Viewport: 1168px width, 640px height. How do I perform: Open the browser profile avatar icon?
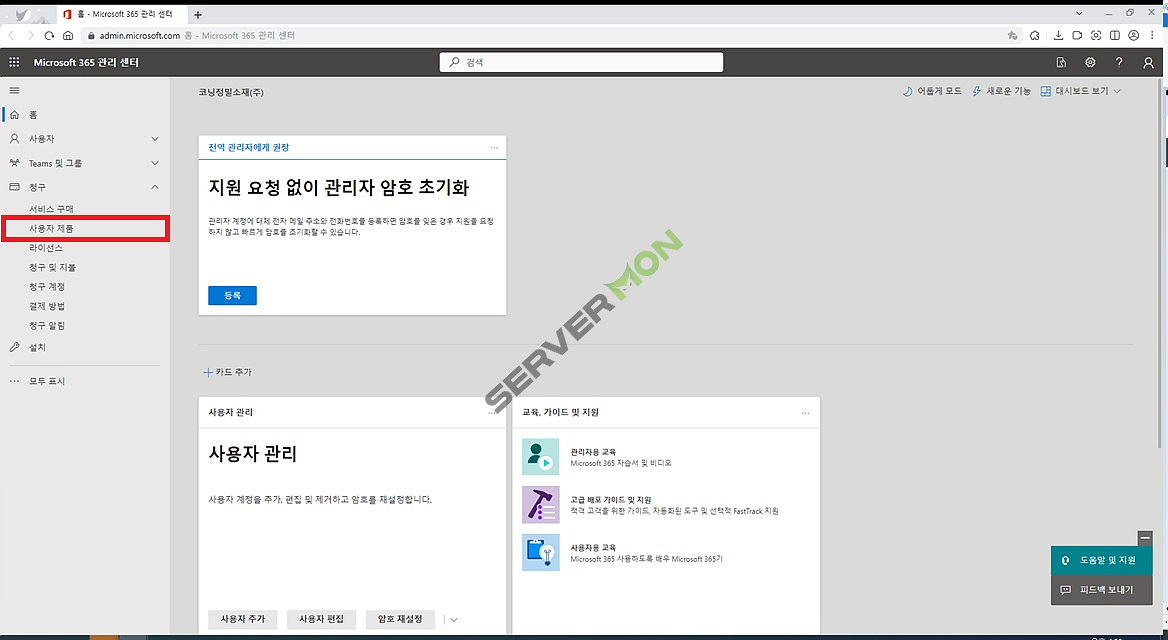[1133, 35]
